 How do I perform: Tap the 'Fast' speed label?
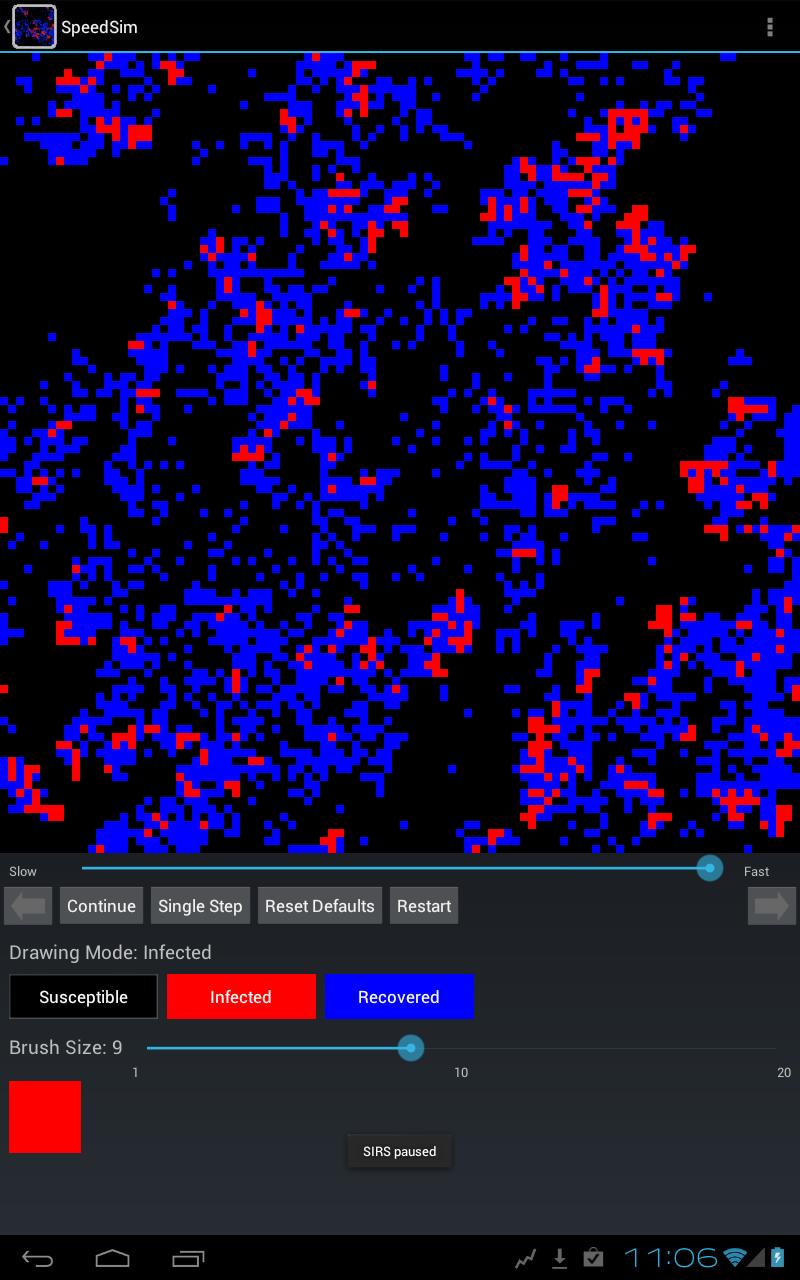pyautogui.click(x=757, y=871)
